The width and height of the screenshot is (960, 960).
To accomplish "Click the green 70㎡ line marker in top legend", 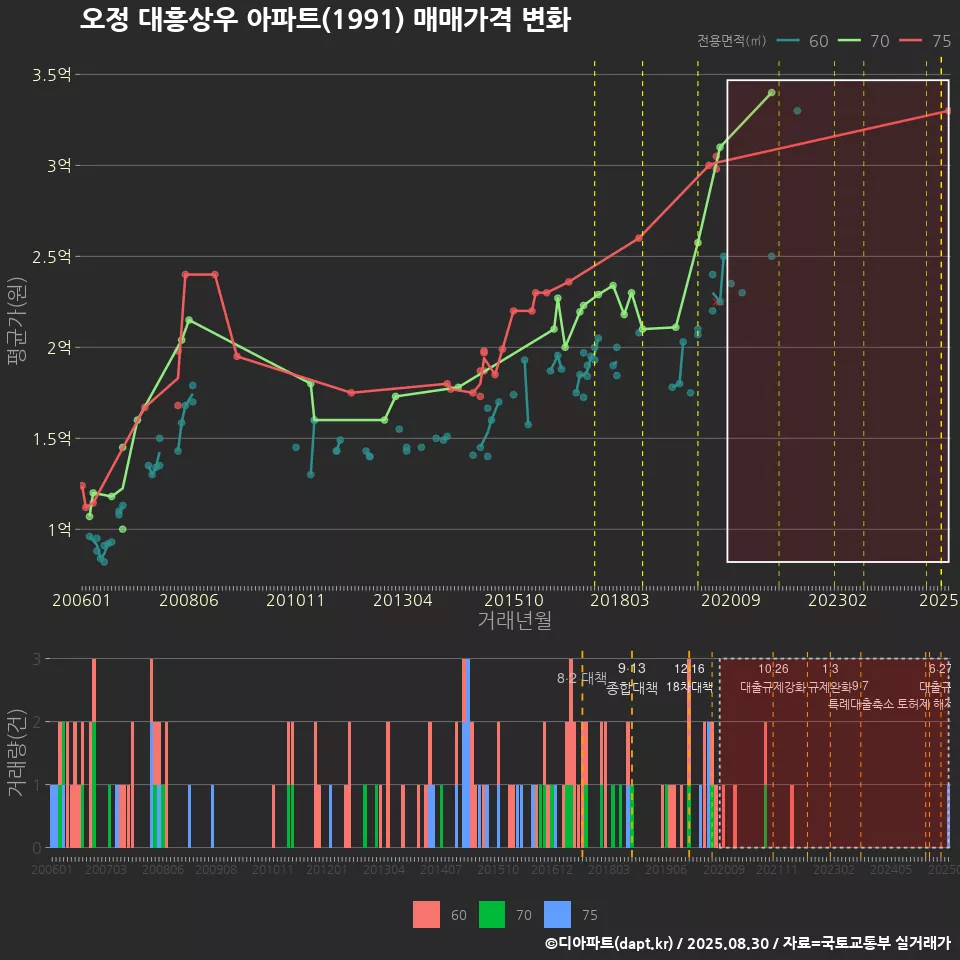I will [850, 41].
